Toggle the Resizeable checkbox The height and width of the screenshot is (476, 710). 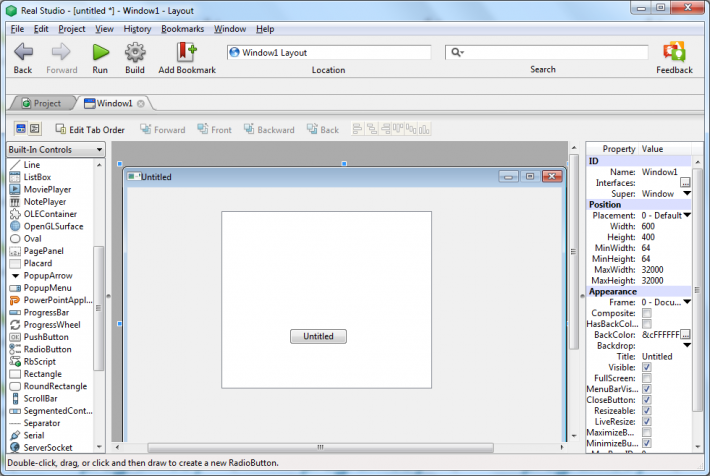pos(647,411)
